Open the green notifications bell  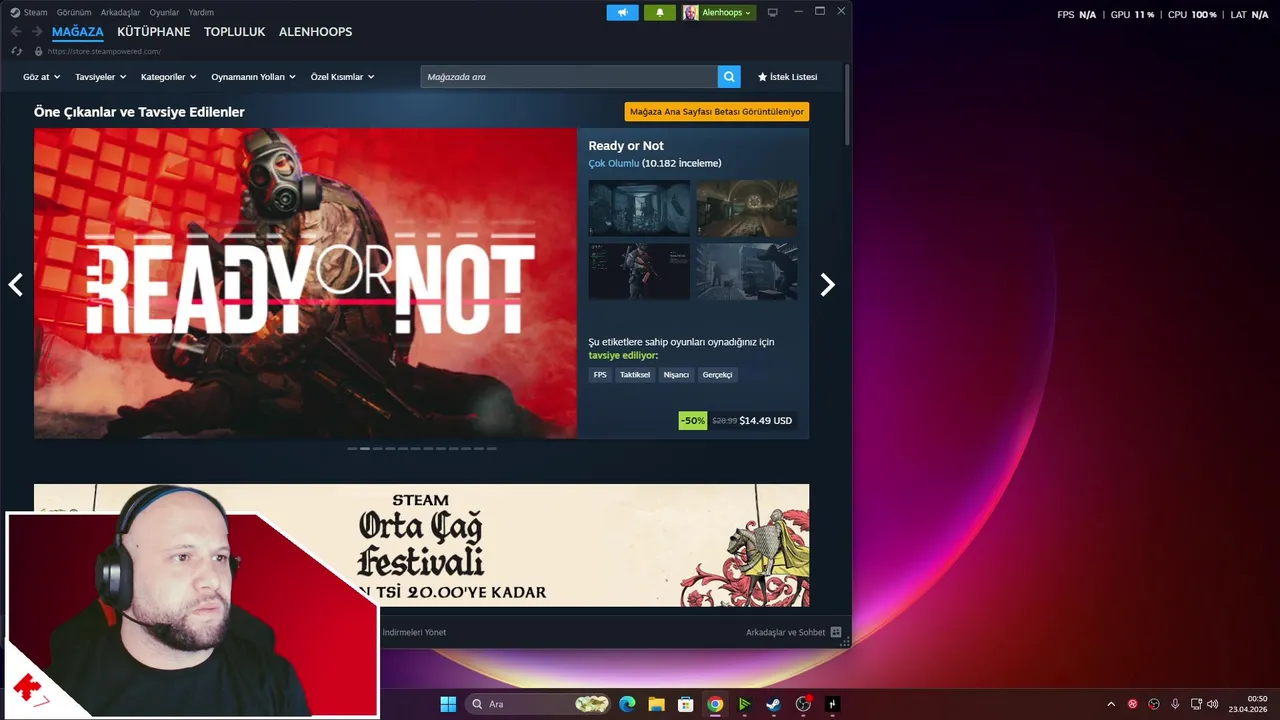[x=660, y=13]
